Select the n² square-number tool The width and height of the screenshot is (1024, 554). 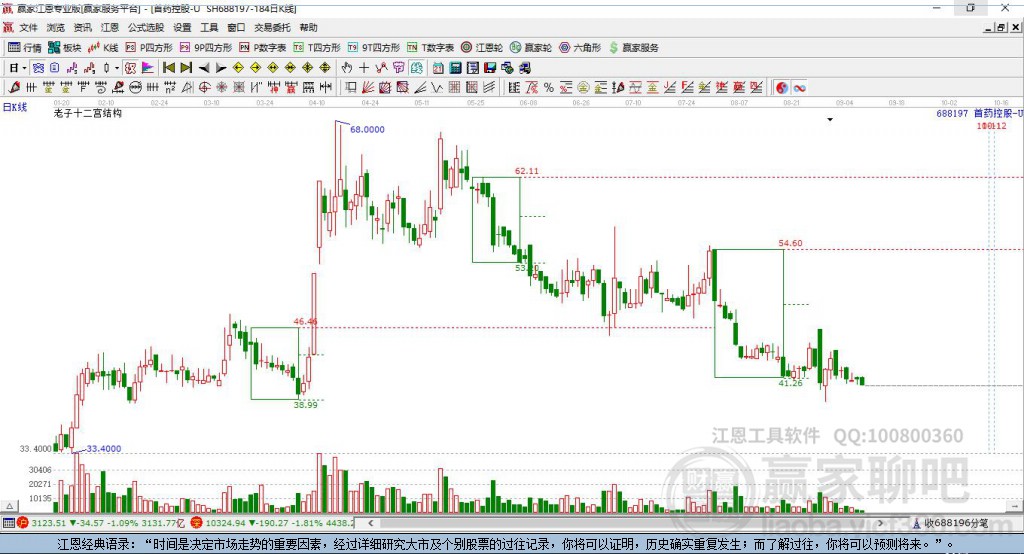(170, 88)
